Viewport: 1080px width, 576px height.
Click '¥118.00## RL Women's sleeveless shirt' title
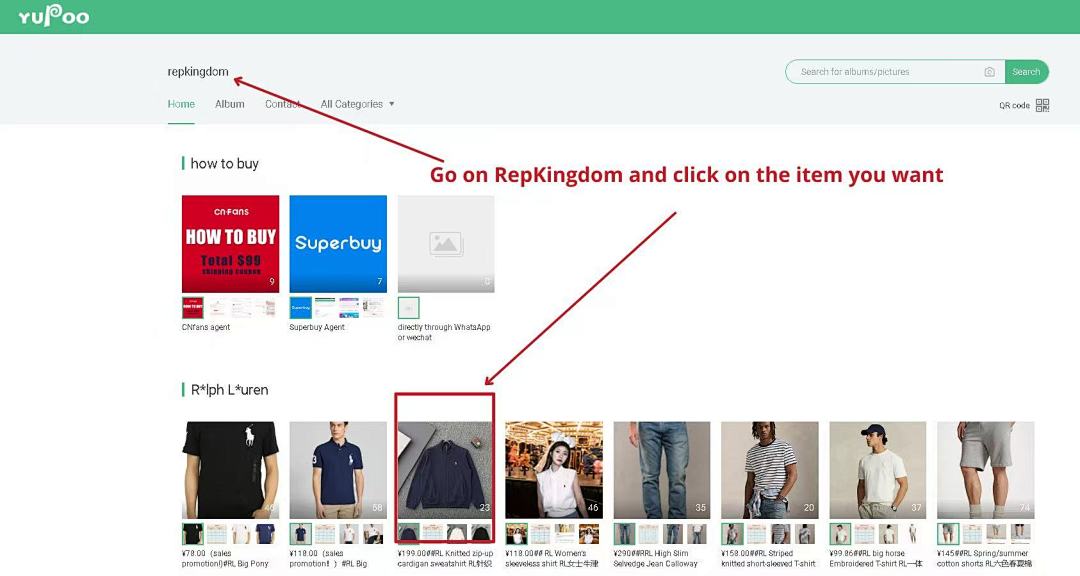552,558
